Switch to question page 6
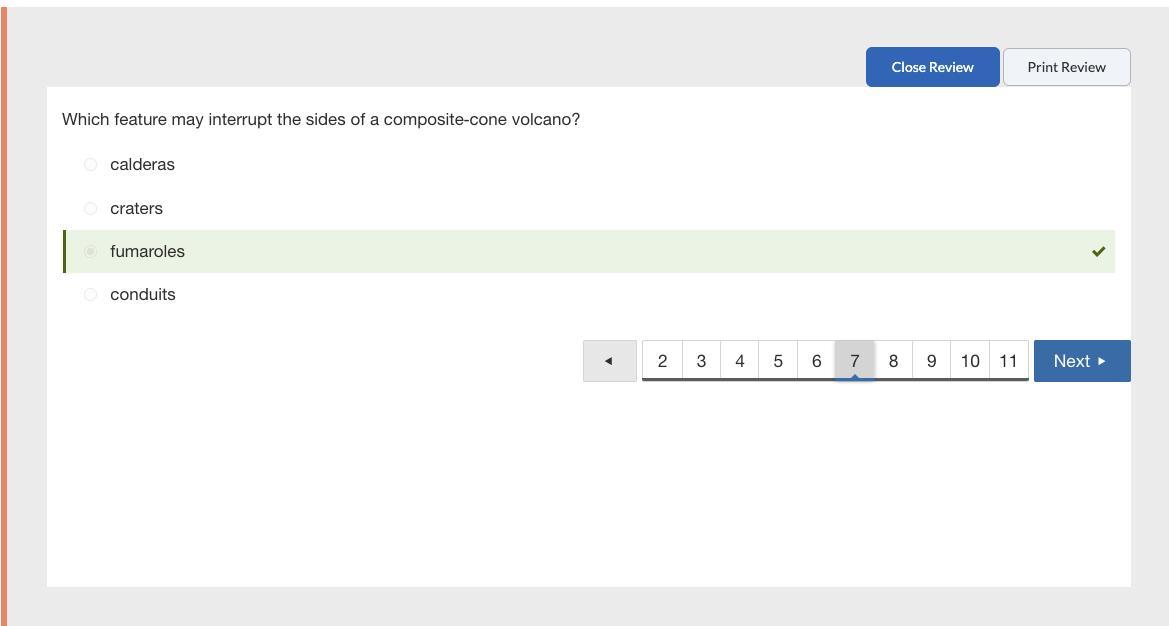The image size is (1169, 626). pos(816,361)
